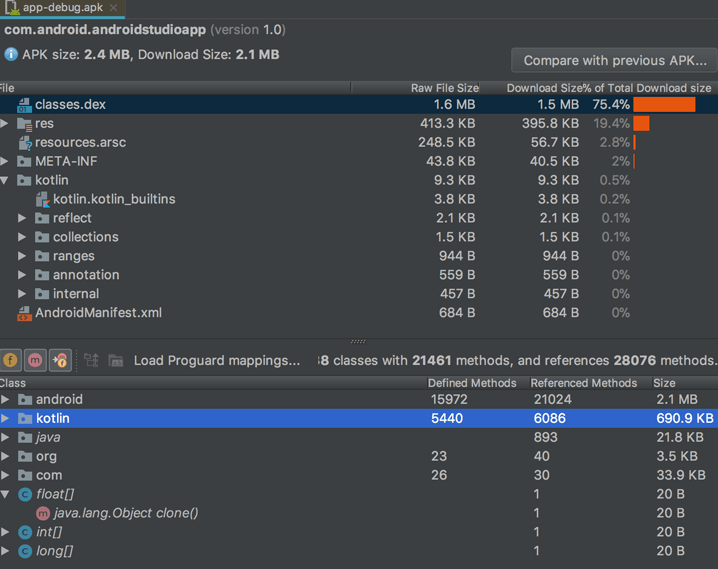This screenshot has height=569, width=718.
Task: Click the java package folder icon
Action: click(x=25, y=438)
